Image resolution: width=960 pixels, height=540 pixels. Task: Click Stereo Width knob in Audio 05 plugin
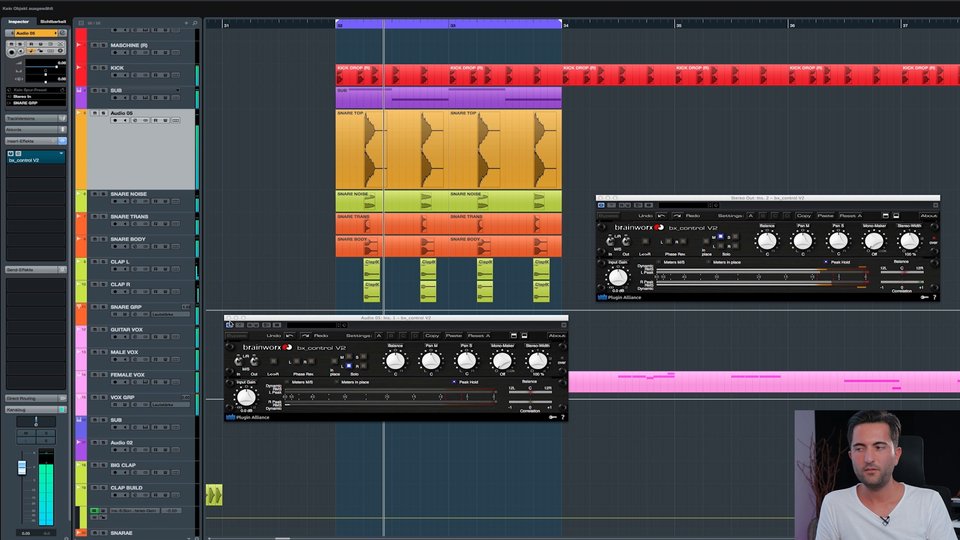(x=538, y=361)
